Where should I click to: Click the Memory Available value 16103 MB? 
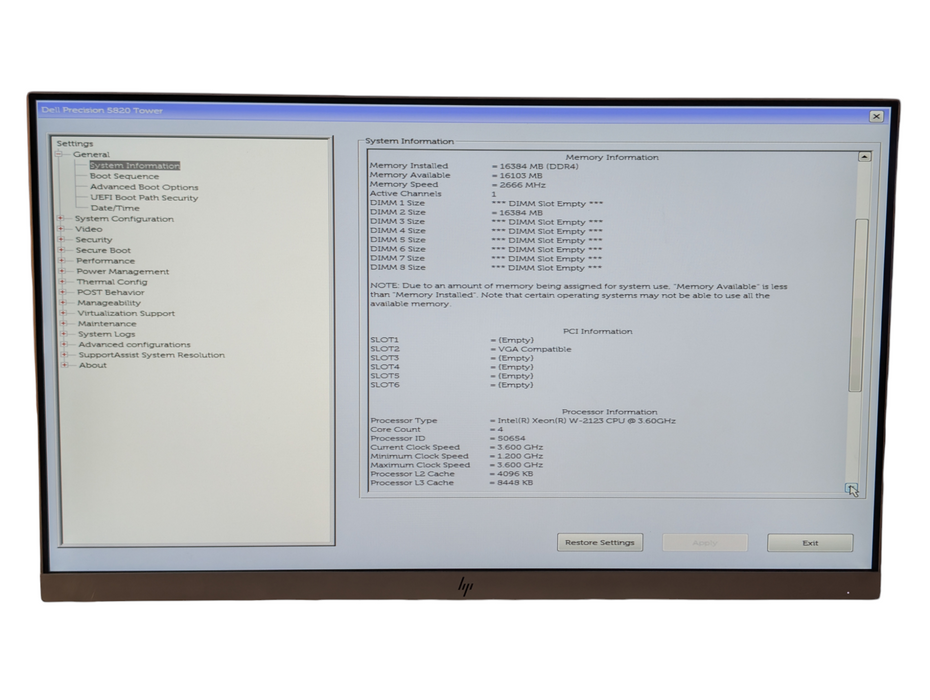click(521, 176)
